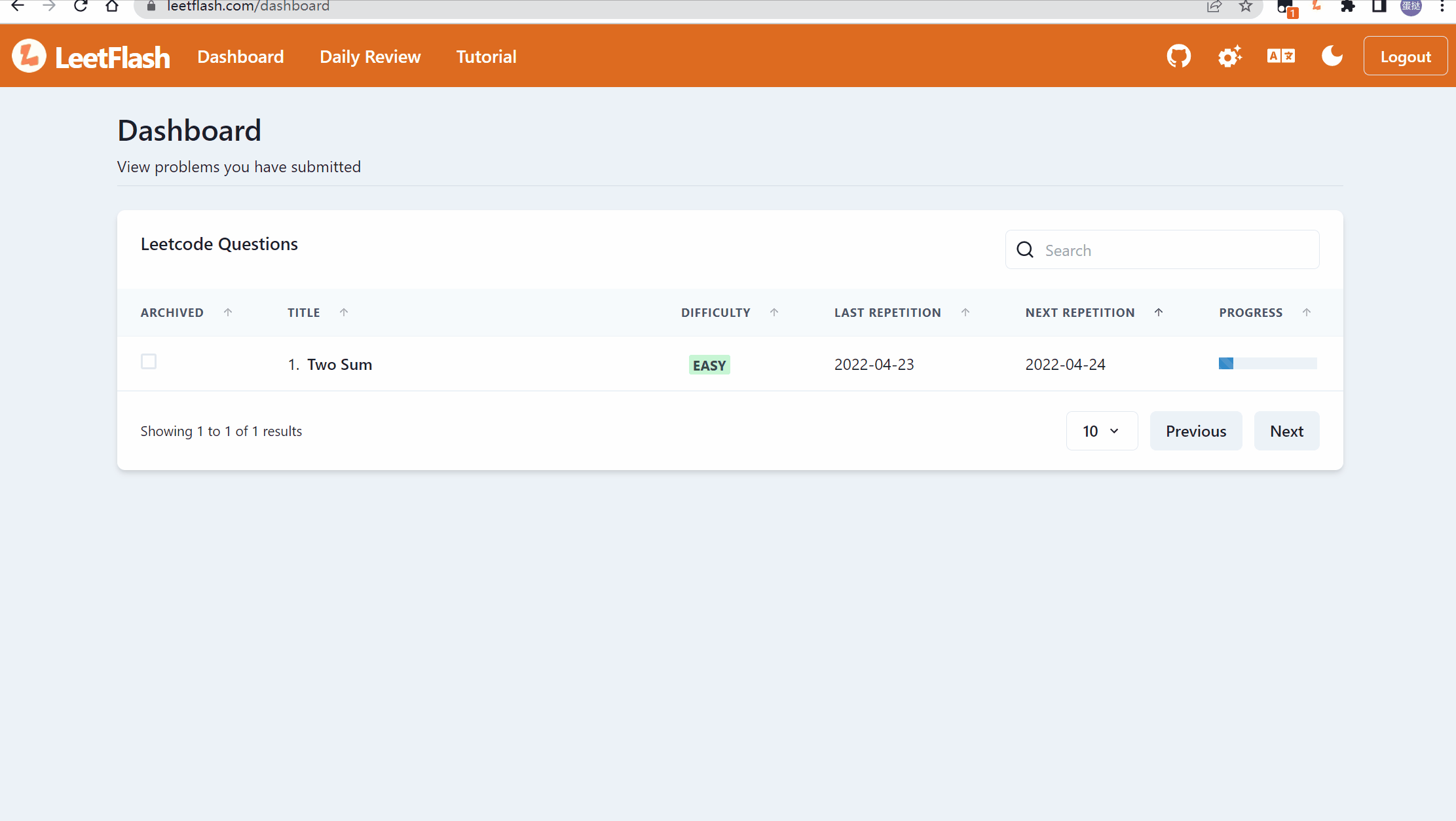Reload the page using refresh icon
Image resolution: width=1456 pixels, height=821 pixels.
[x=81, y=7]
